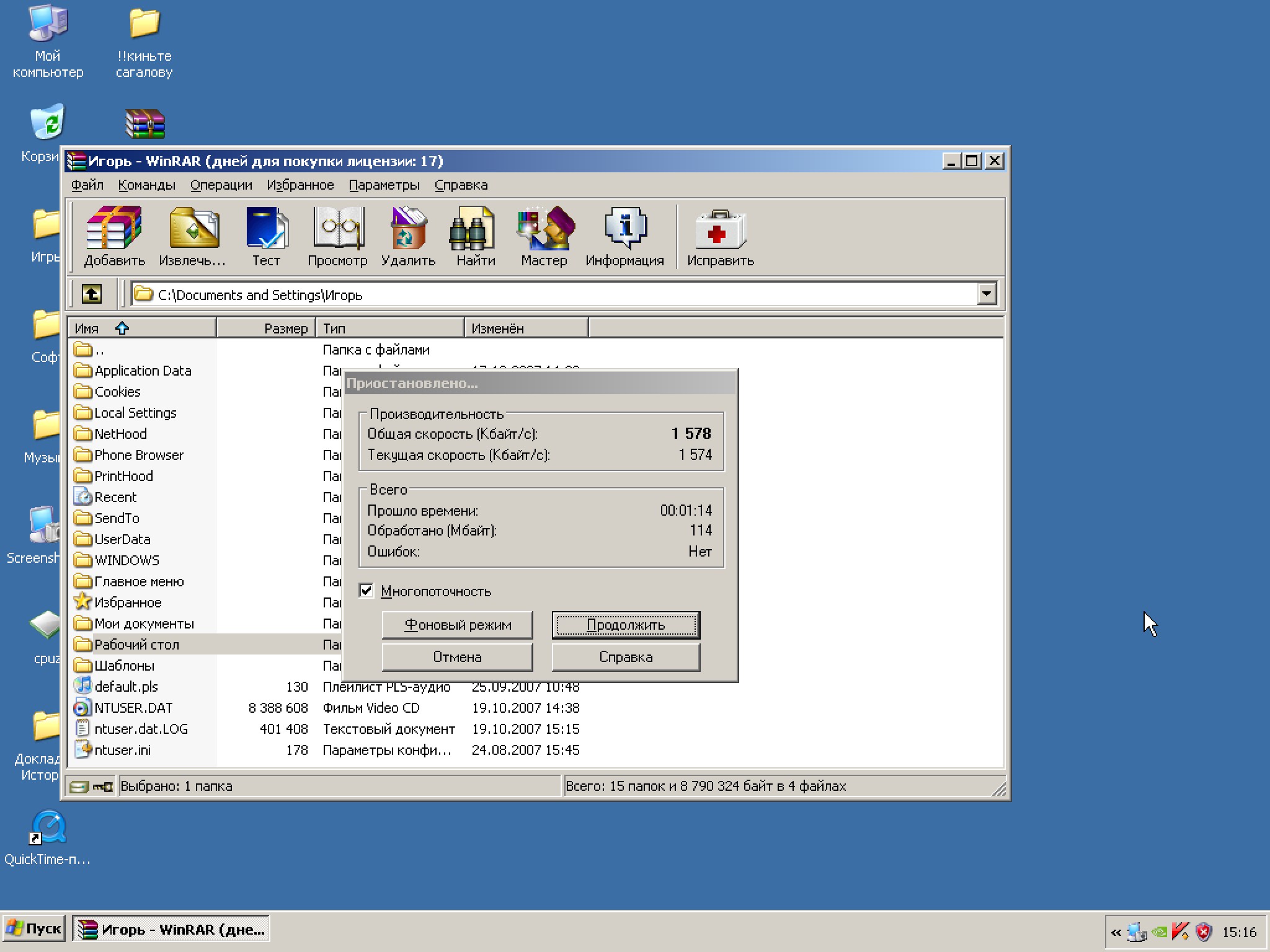Click the disk drive icon in status bar
1270x952 pixels.
(x=79, y=787)
